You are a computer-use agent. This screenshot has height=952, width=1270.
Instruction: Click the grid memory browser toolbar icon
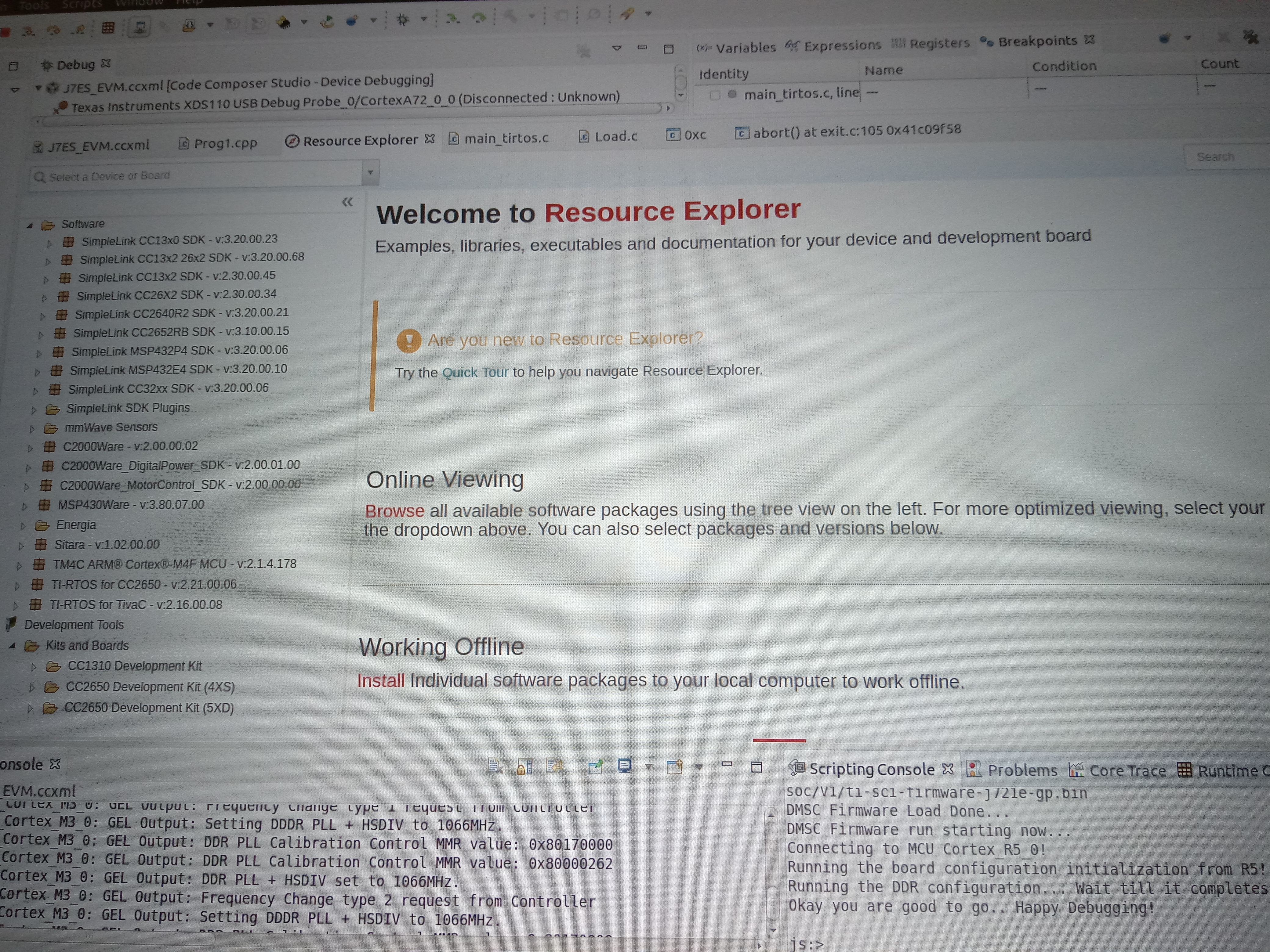click(108, 27)
